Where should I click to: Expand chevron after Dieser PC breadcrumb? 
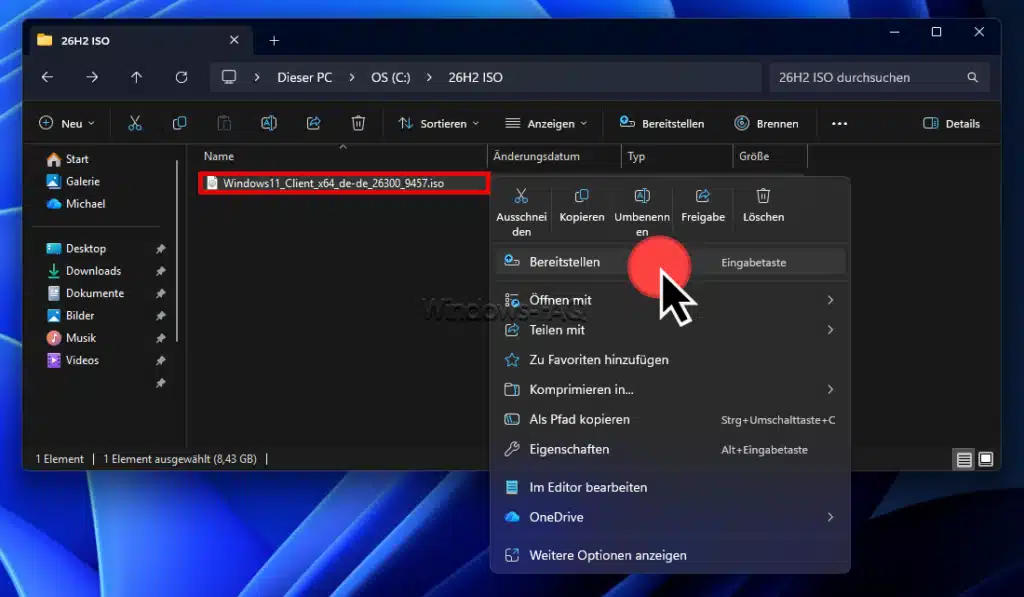click(x=352, y=77)
